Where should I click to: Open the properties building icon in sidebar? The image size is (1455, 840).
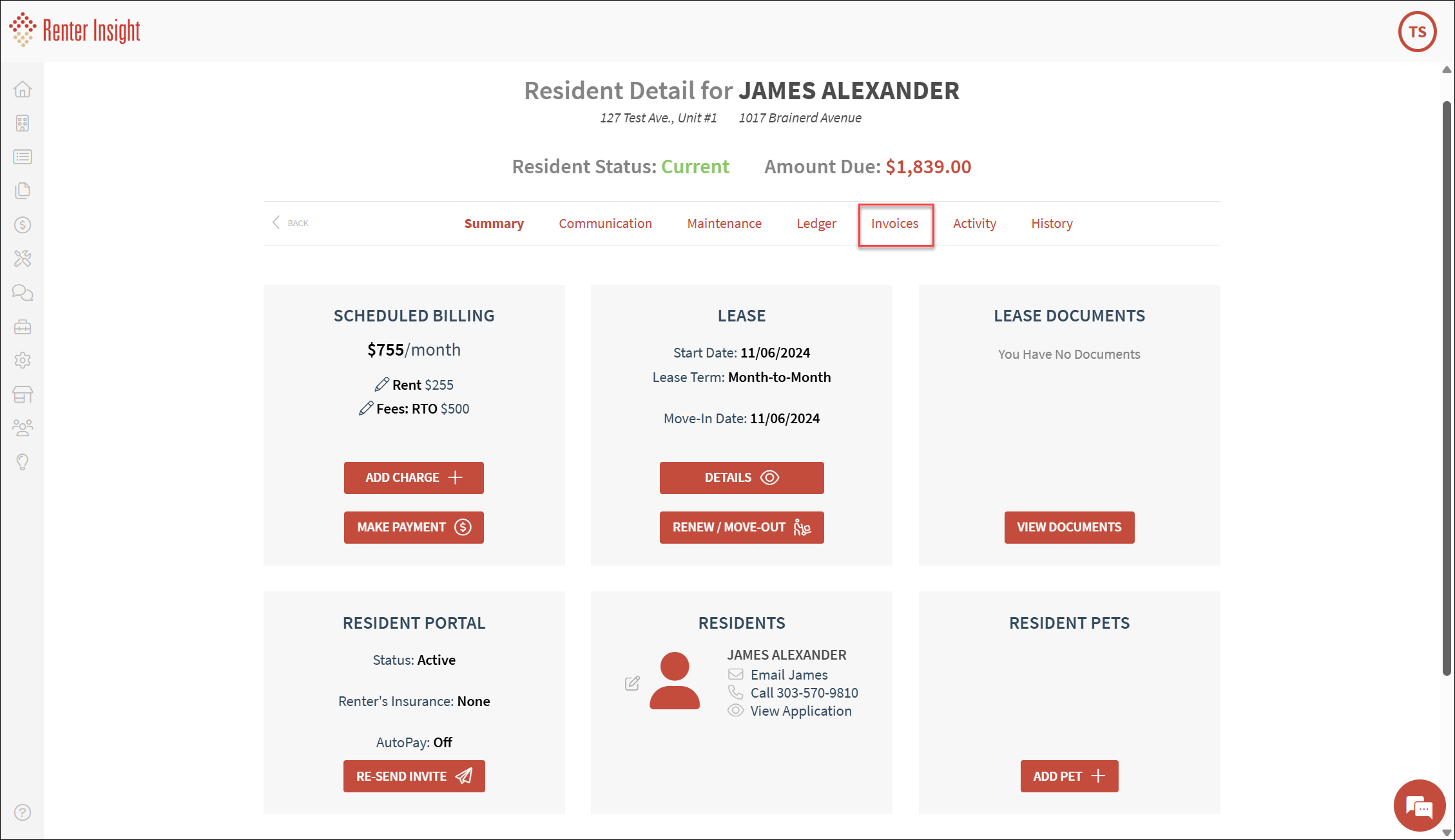(x=23, y=123)
